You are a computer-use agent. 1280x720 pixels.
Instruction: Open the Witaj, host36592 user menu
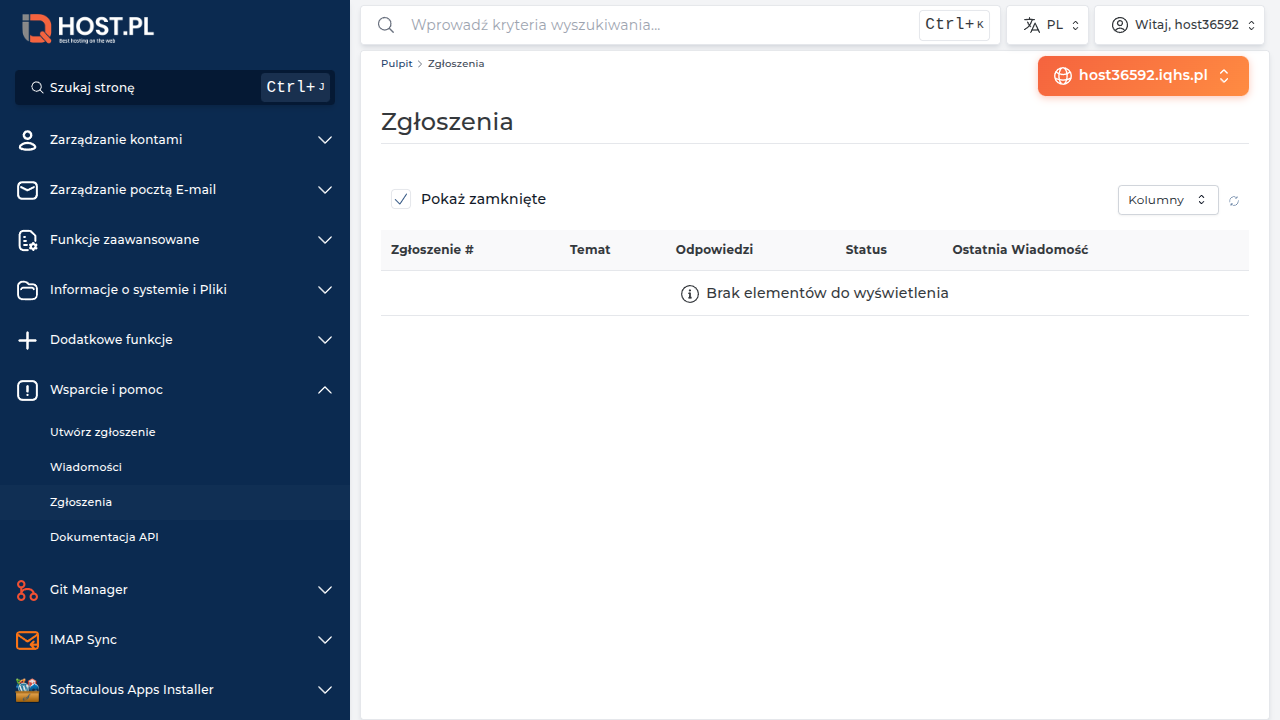(1180, 25)
